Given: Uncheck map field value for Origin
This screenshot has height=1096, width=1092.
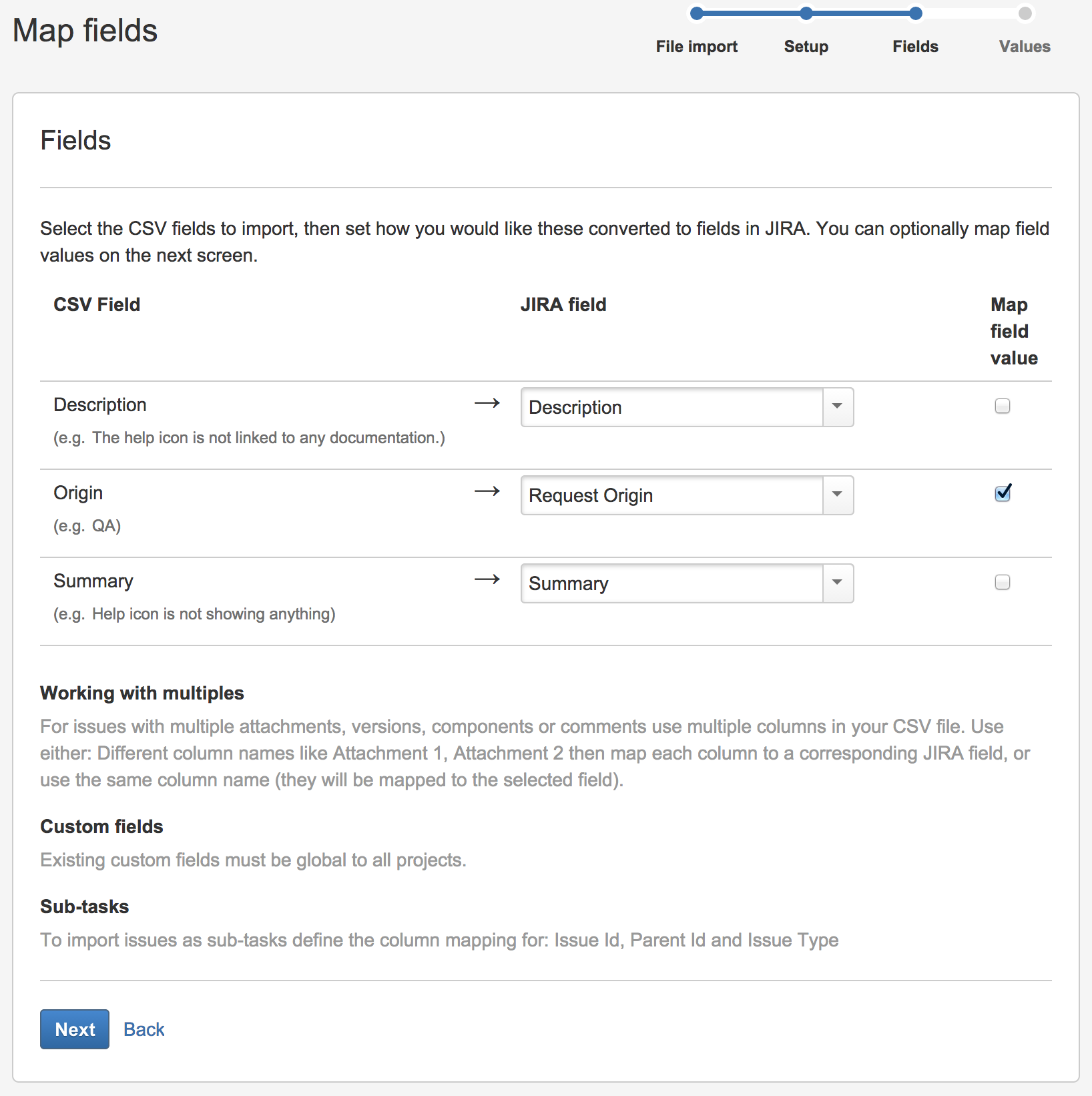Looking at the screenshot, I should coord(1003,493).
